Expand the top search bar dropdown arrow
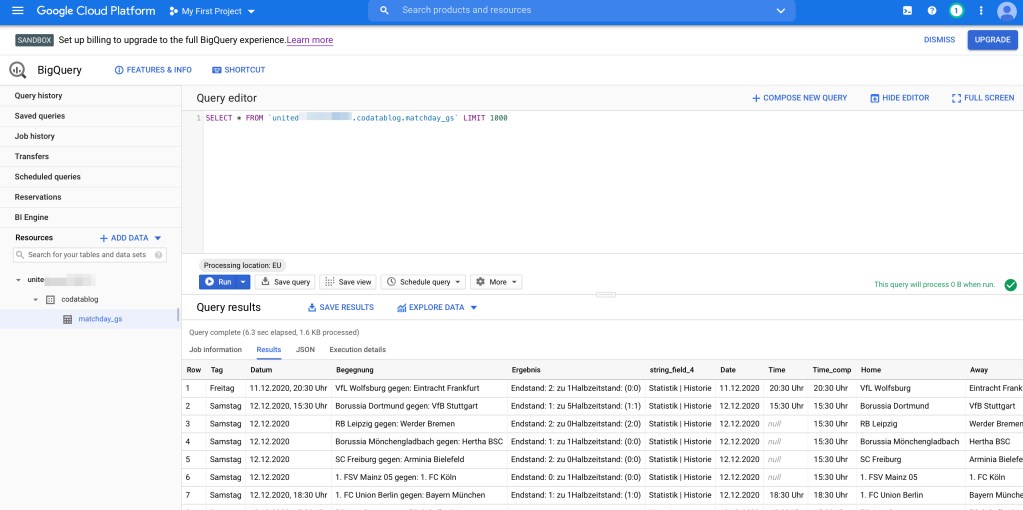 point(781,10)
